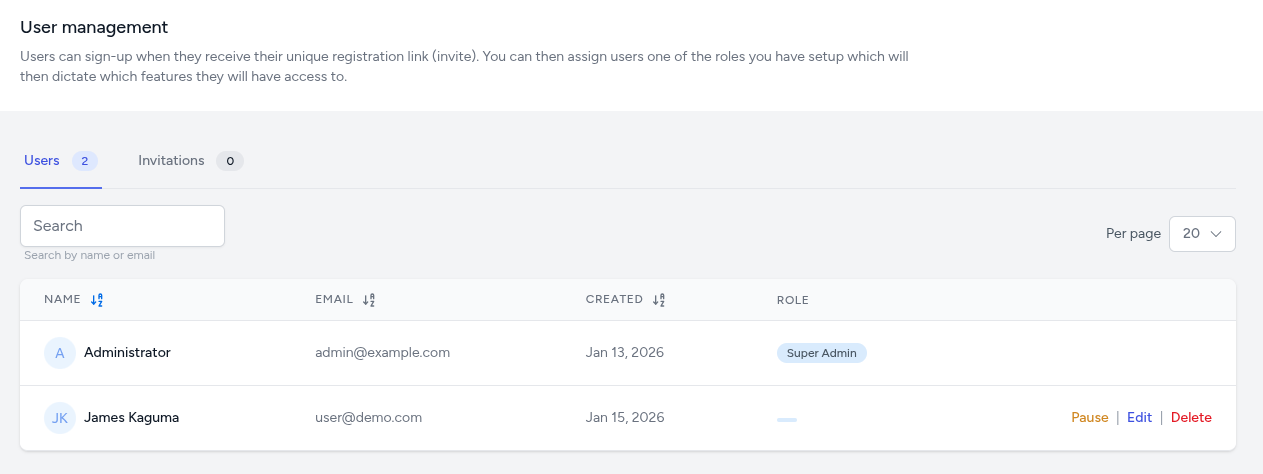This screenshot has width=1263, height=474.
Task: Click the Invitations count badge
Action: pos(230,161)
